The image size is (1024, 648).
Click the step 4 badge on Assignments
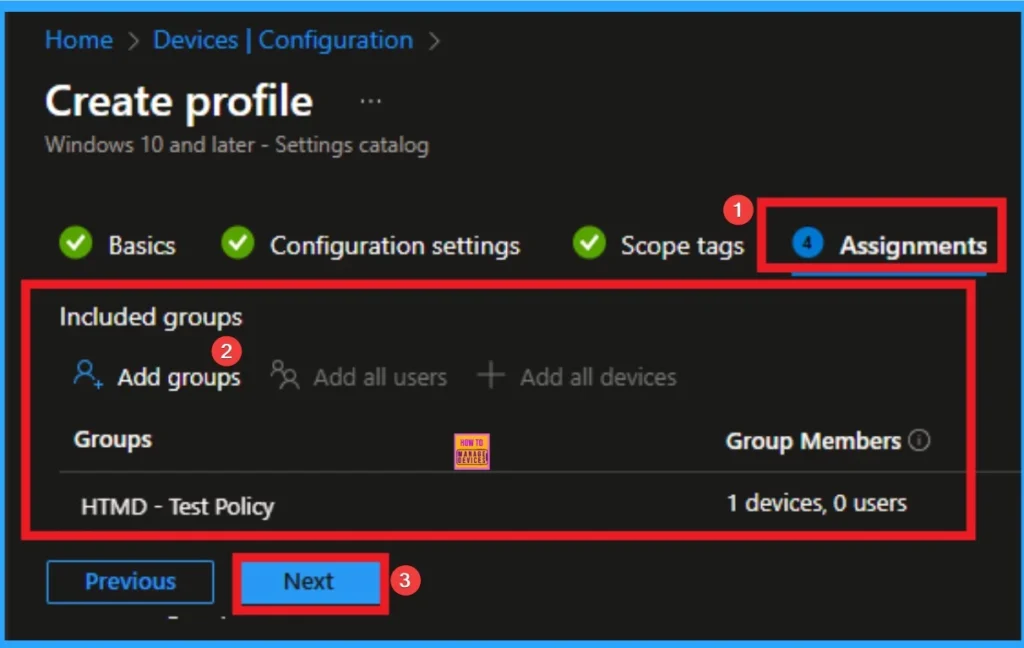[807, 243]
